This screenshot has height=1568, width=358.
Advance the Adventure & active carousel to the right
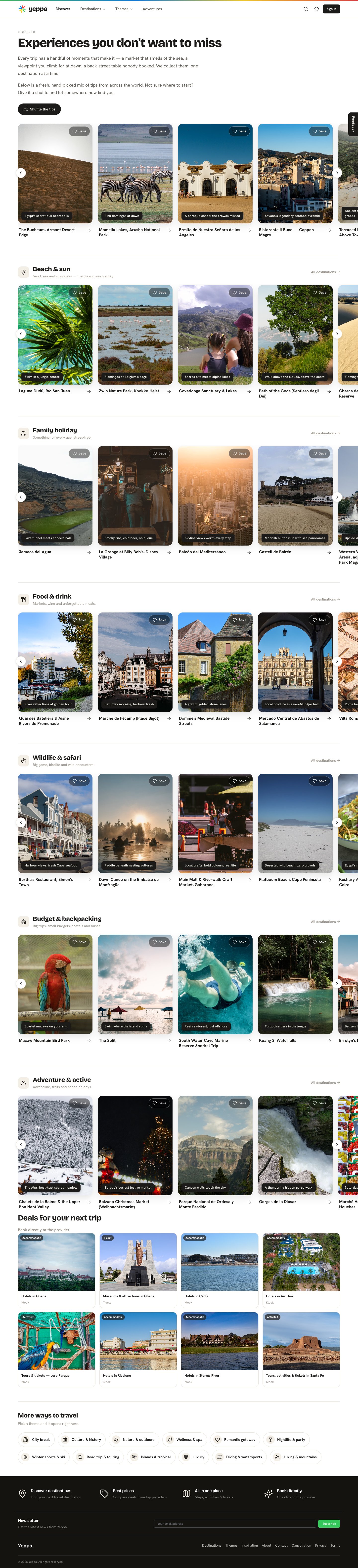pyautogui.click(x=337, y=1144)
